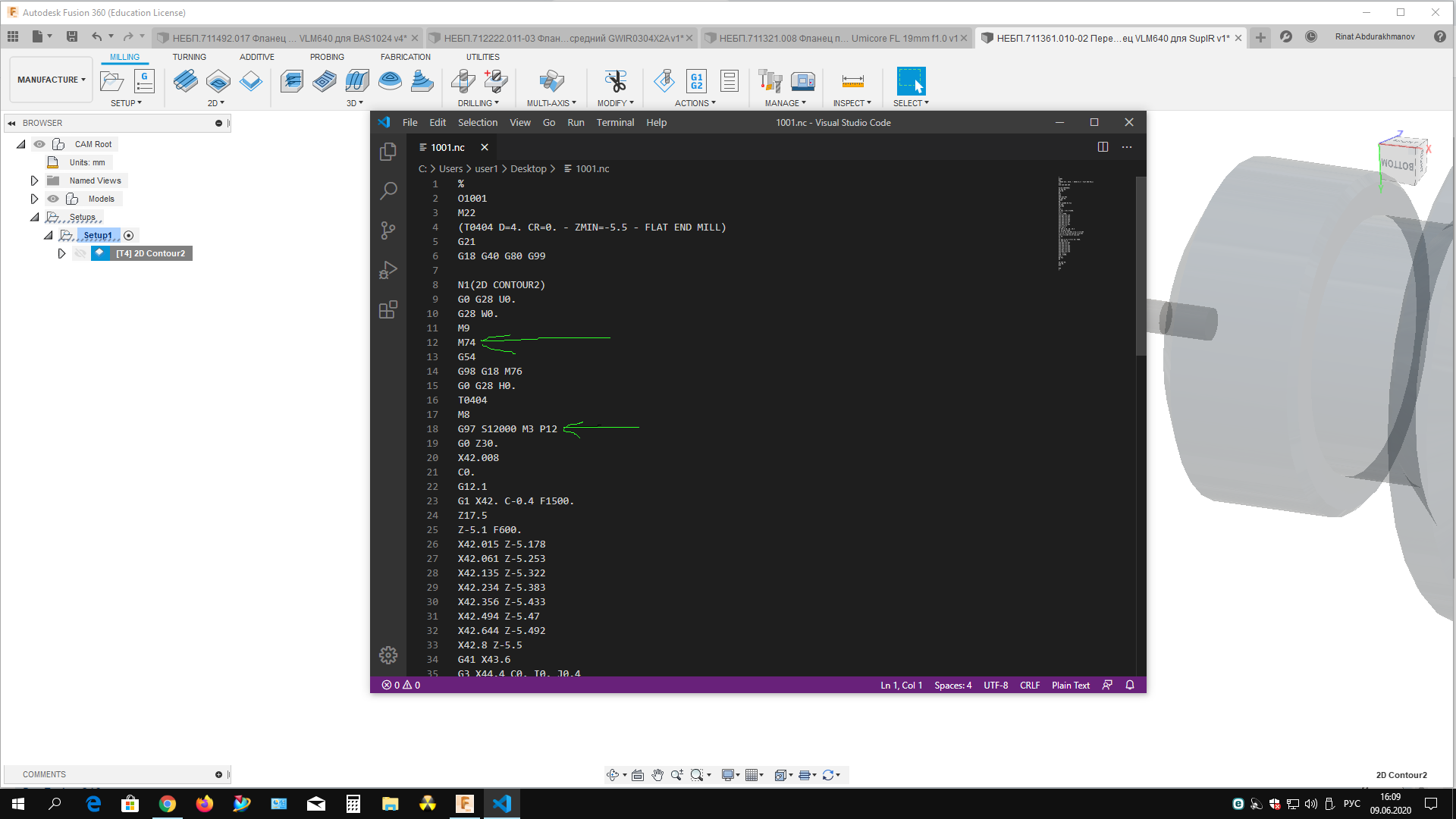The width and height of the screenshot is (1456, 819).
Task: Click the CRLF line ending indicator
Action: click(x=1029, y=686)
